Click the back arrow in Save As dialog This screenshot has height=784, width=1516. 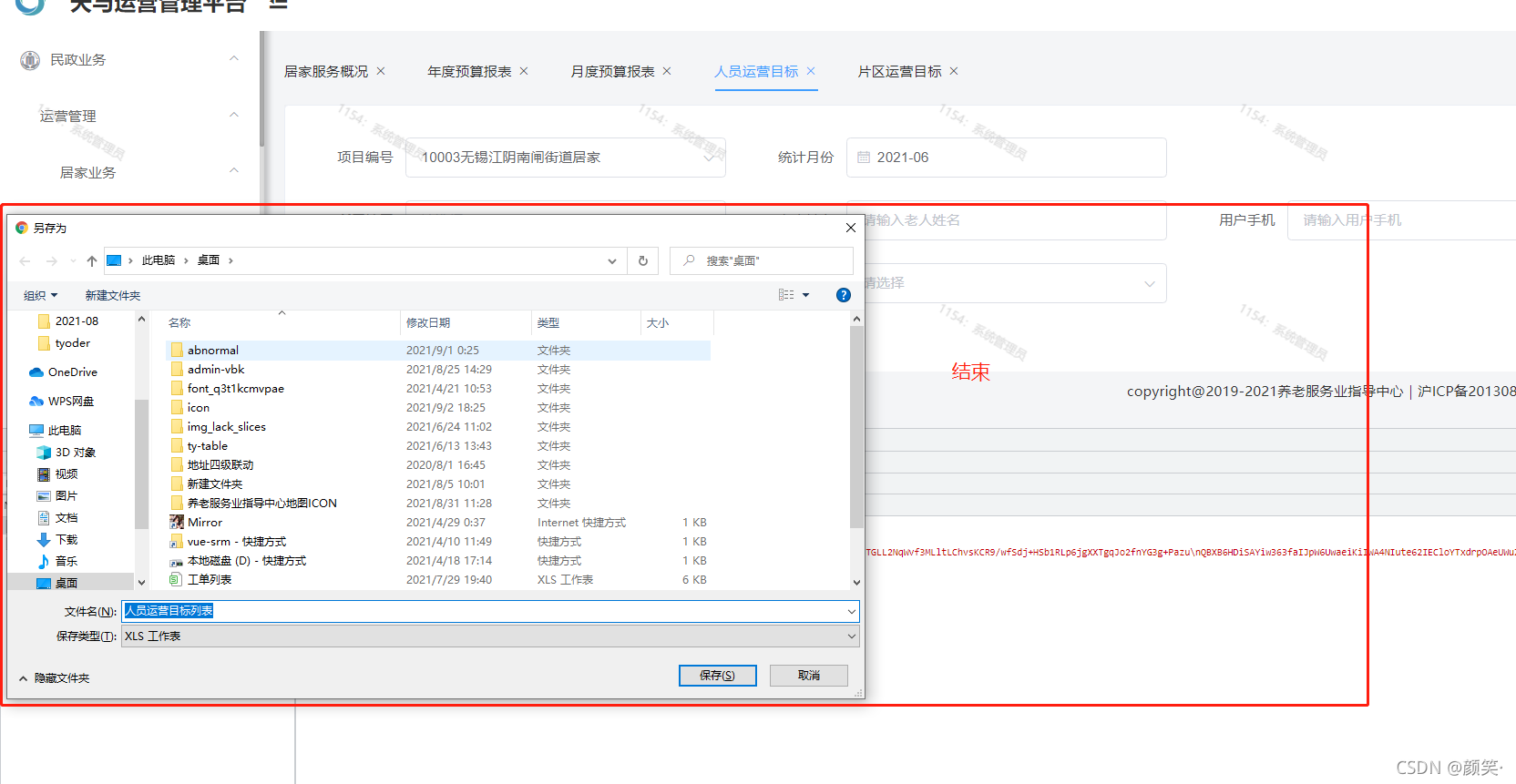[x=25, y=261]
